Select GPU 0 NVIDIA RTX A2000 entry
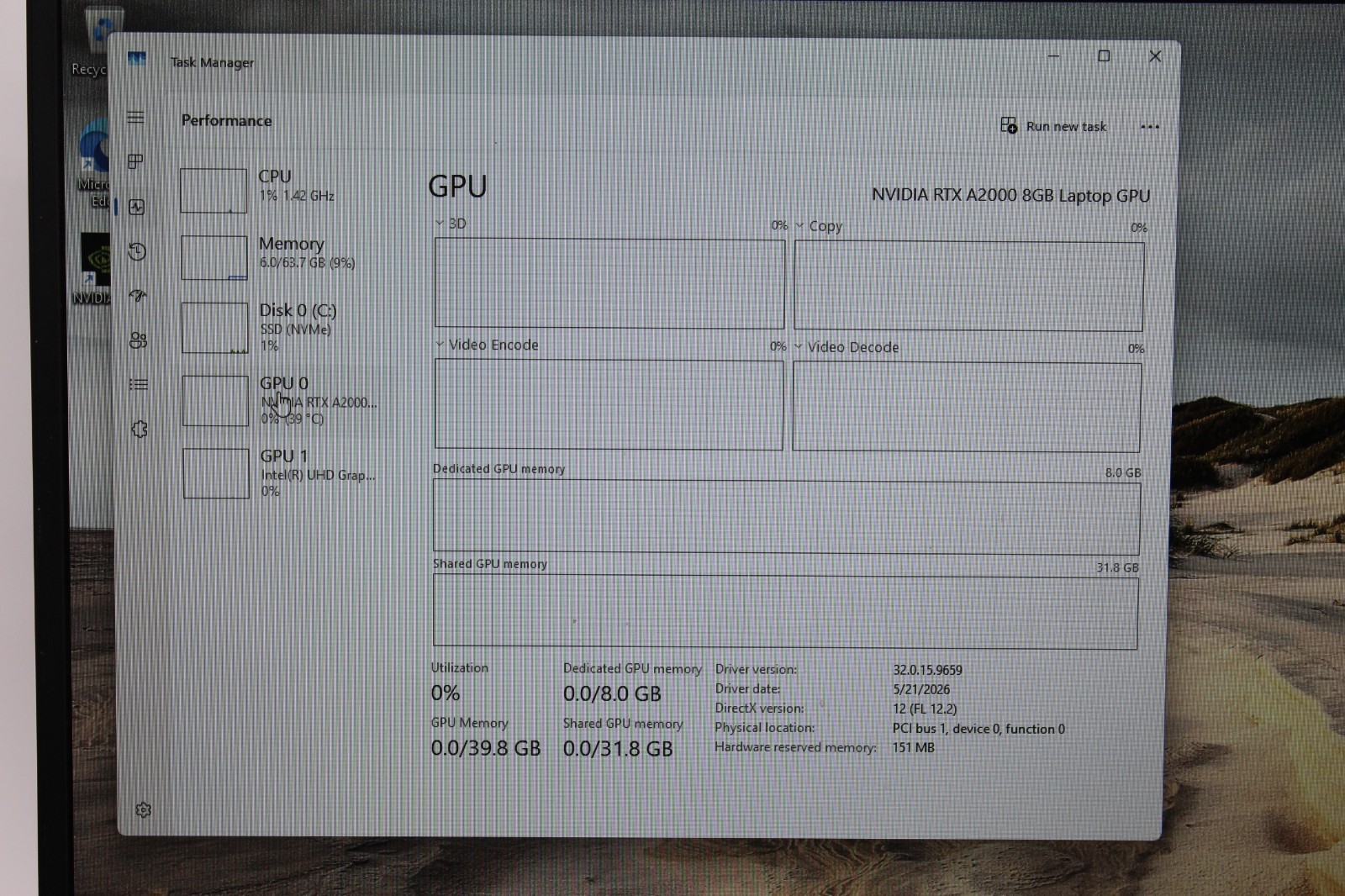Viewport: 1345px width, 896px height. 286,400
